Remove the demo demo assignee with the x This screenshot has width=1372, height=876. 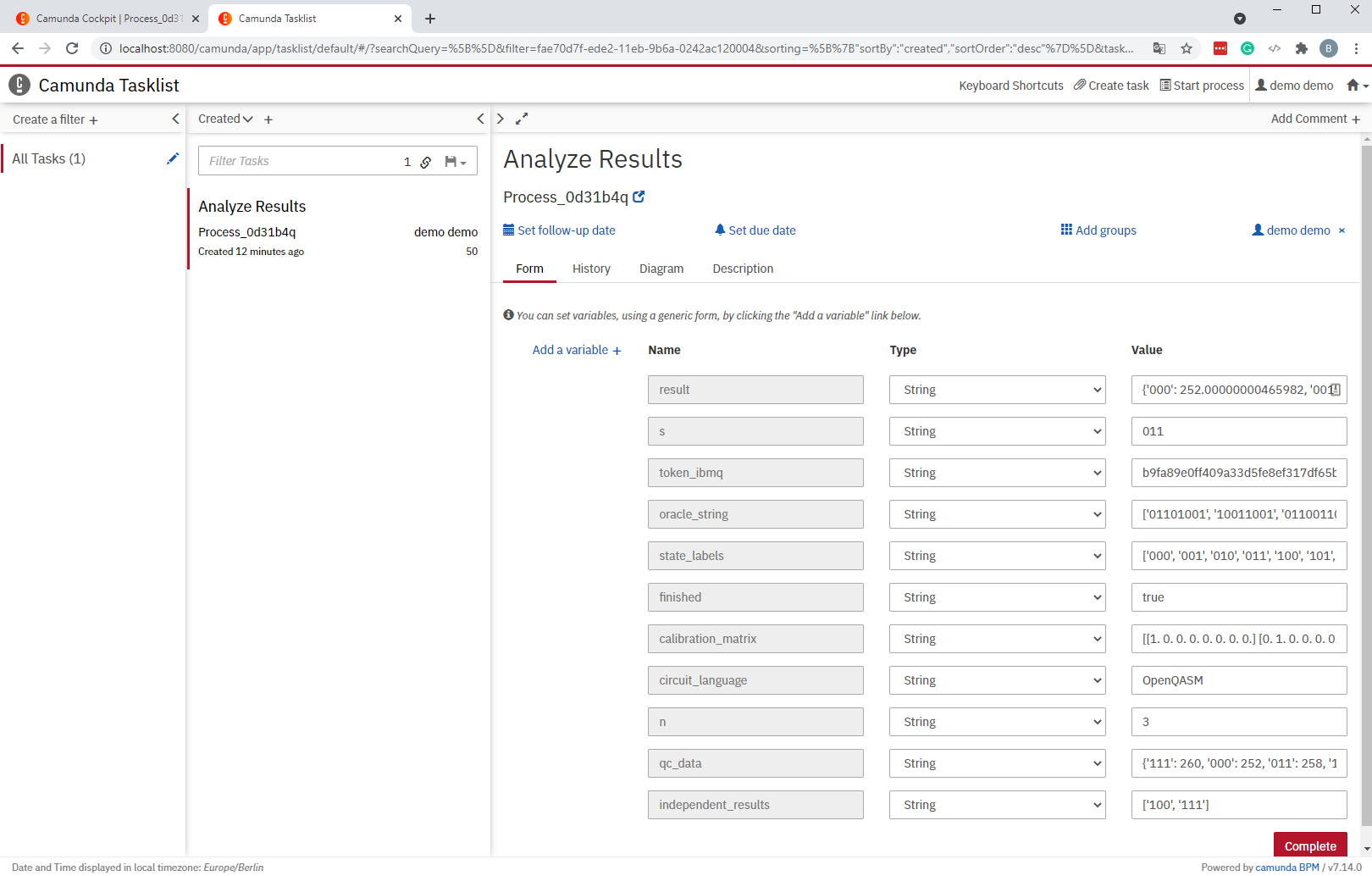[x=1342, y=230]
